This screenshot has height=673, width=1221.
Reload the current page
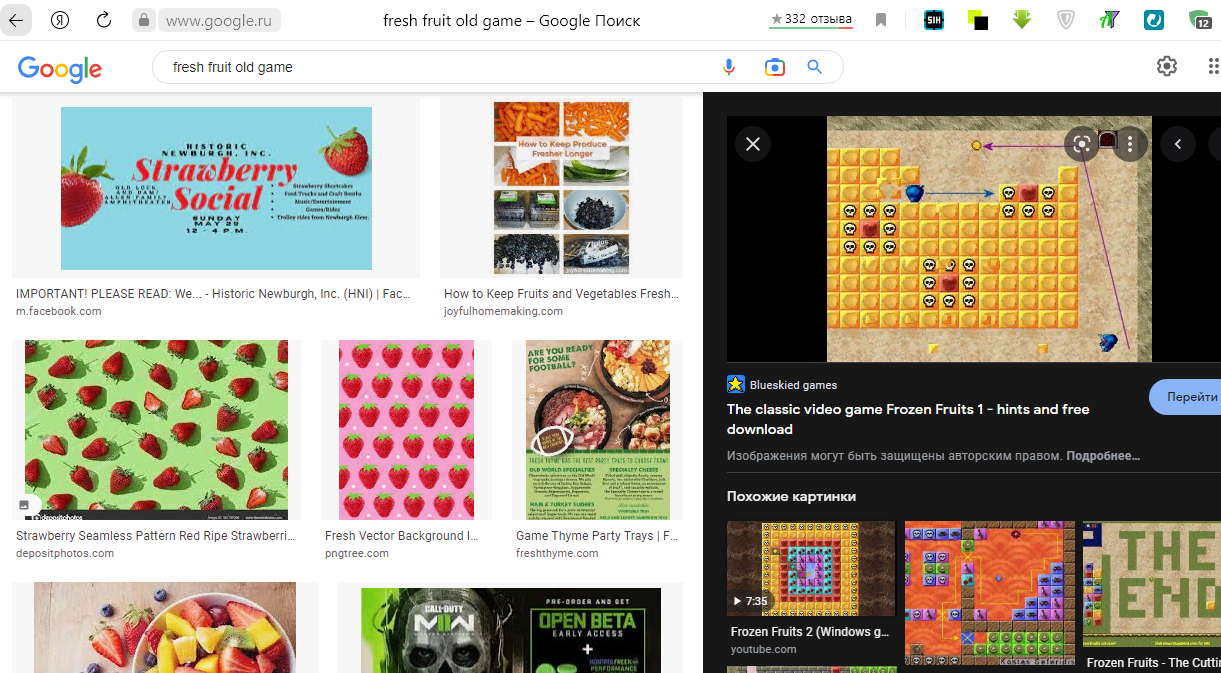104,20
